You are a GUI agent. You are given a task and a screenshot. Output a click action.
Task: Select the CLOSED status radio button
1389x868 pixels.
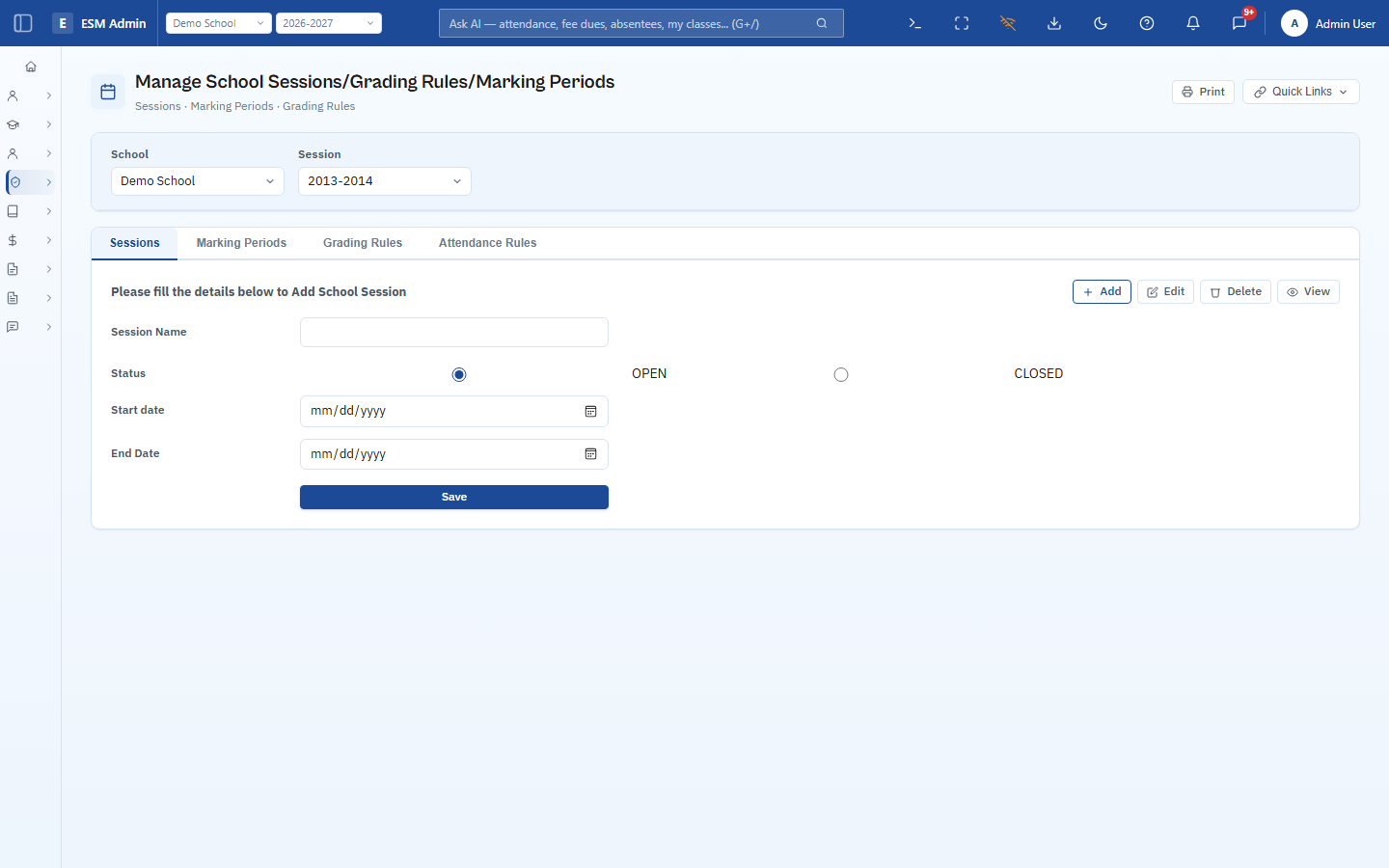click(841, 374)
